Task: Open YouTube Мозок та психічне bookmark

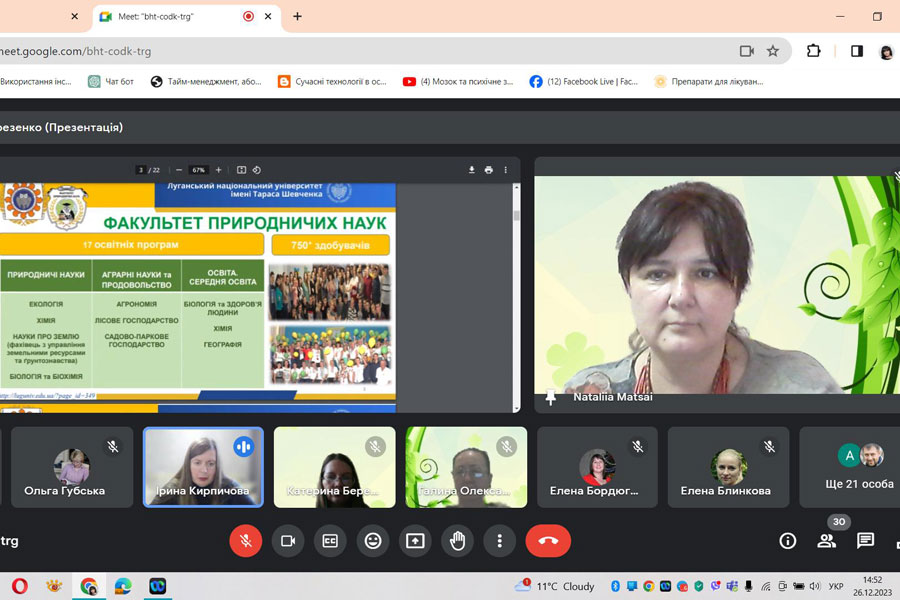Action: 458,82
